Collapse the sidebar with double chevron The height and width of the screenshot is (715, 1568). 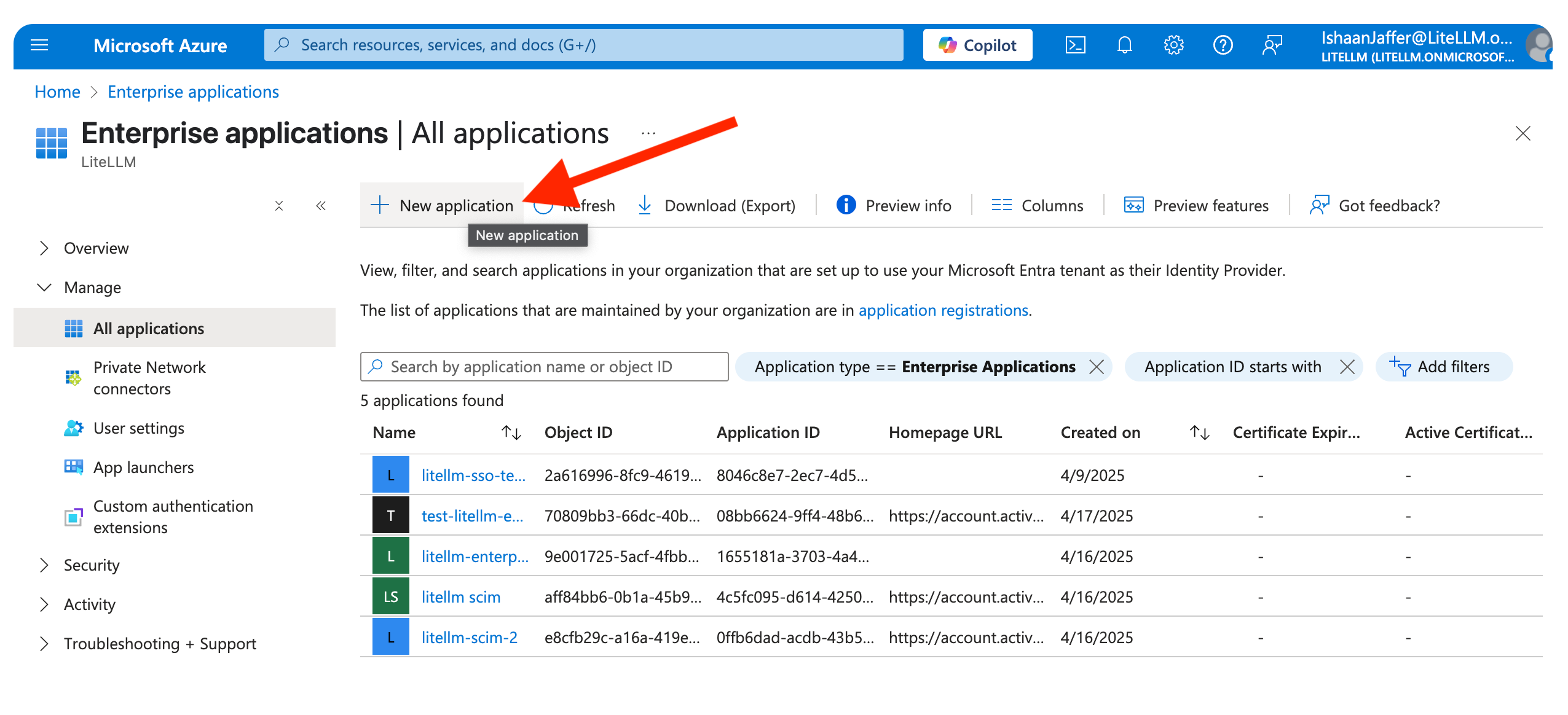(320, 206)
